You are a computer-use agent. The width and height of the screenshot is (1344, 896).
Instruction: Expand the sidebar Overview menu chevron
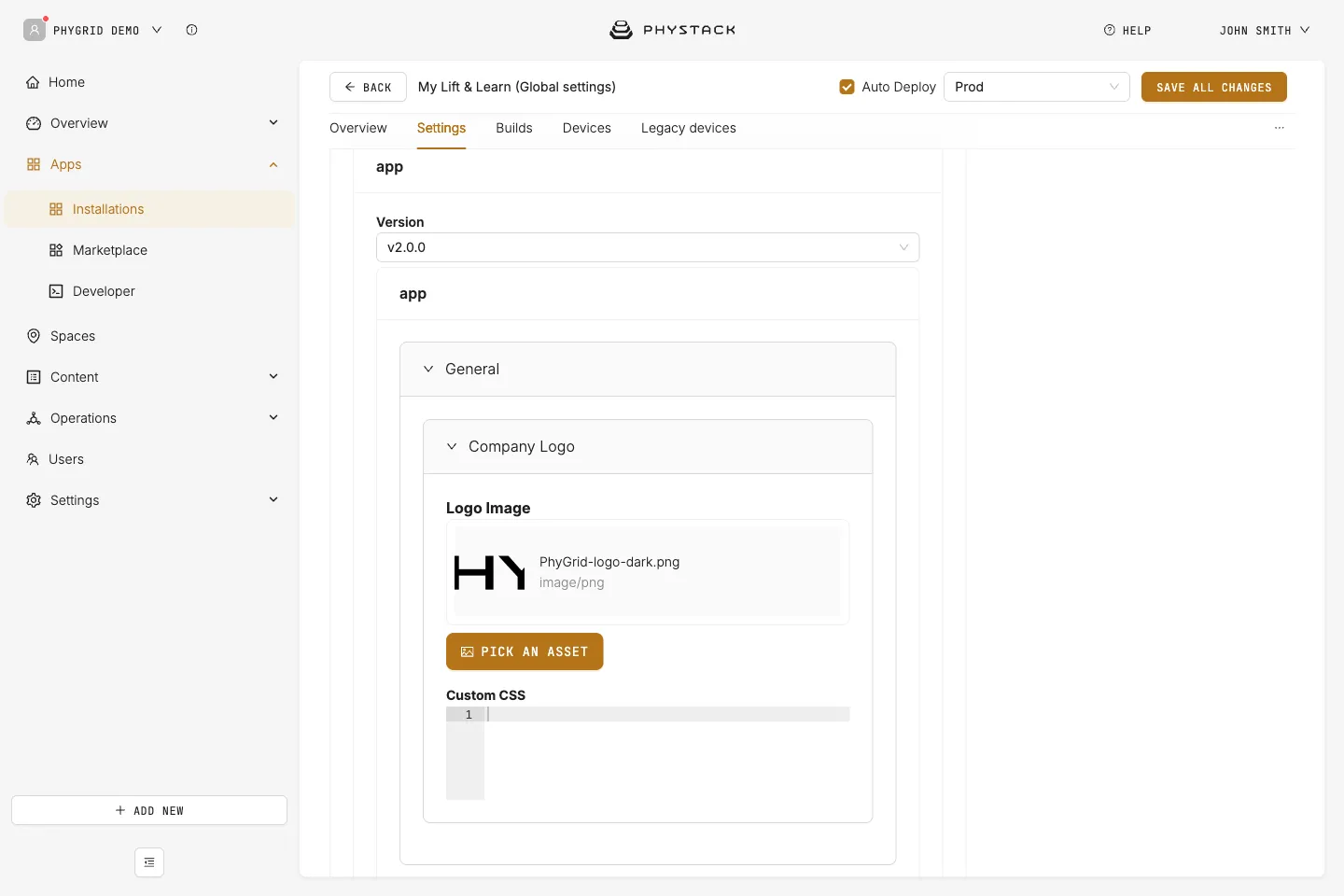[x=273, y=123]
